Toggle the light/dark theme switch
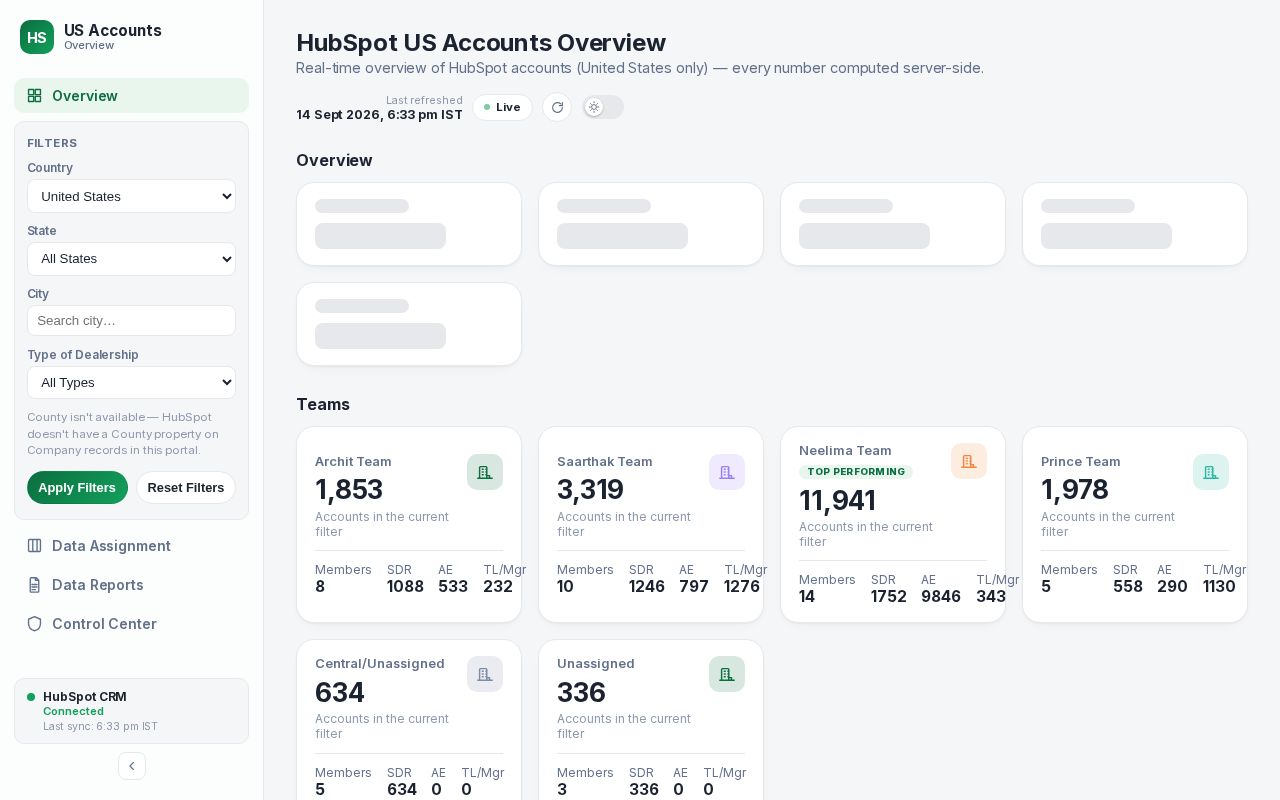The image size is (1280, 800). pos(603,107)
